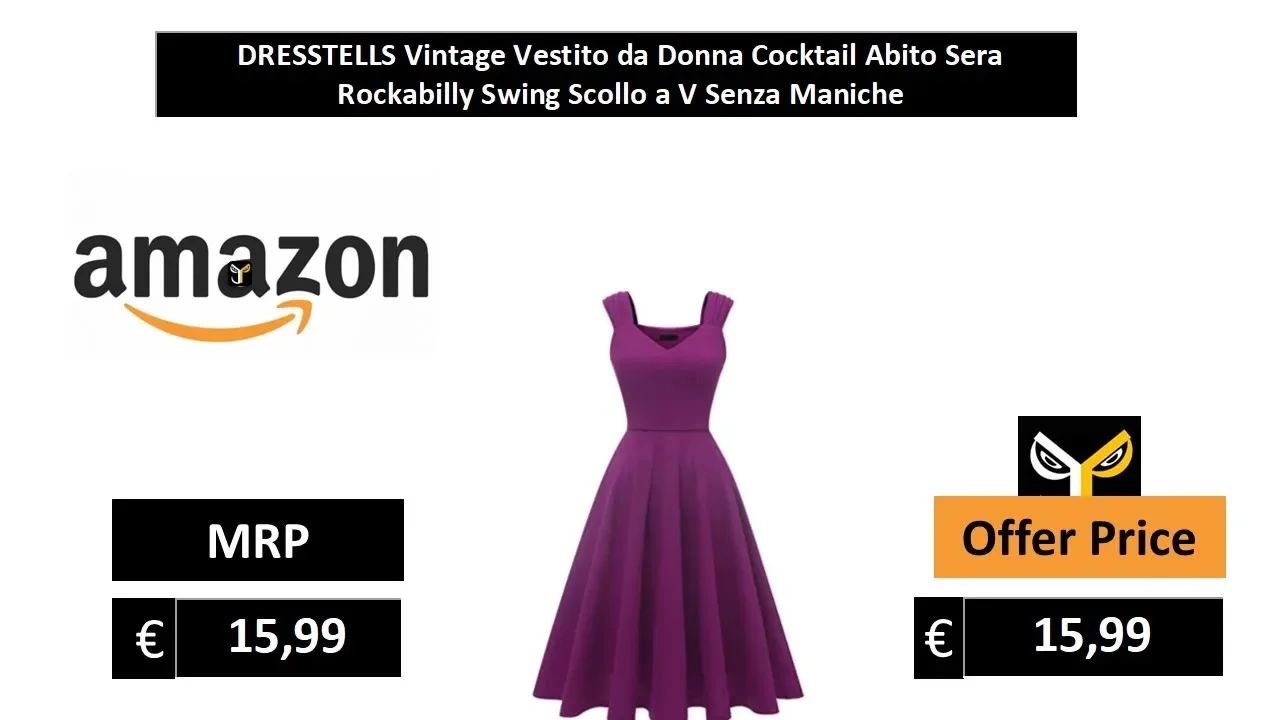Click the 15,99 value under MRP

[x=288, y=637]
